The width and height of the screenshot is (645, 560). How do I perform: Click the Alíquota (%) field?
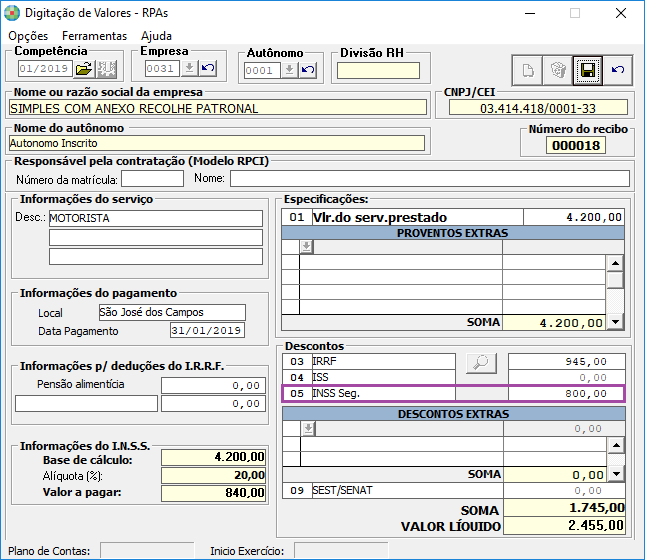click(x=213, y=475)
